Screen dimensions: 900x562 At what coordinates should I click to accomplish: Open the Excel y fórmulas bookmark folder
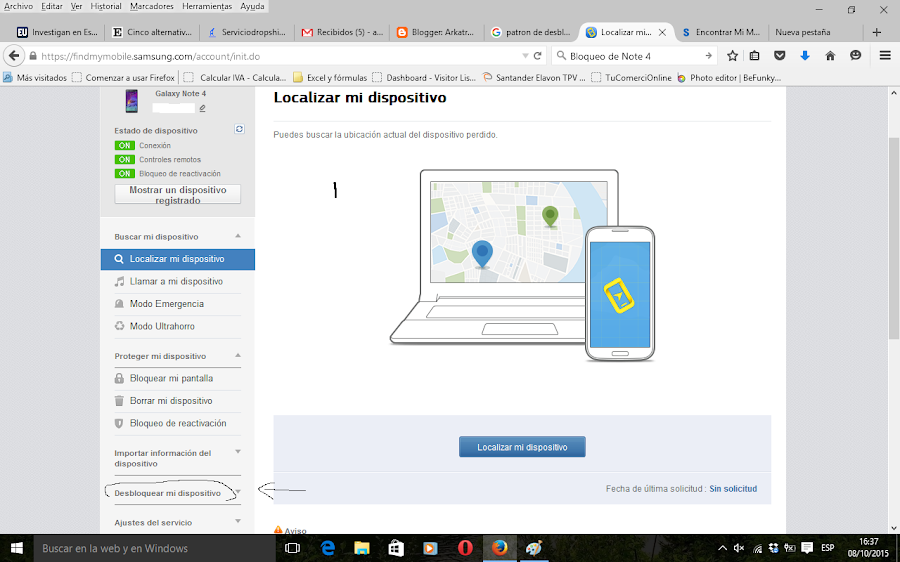(330, 77)
